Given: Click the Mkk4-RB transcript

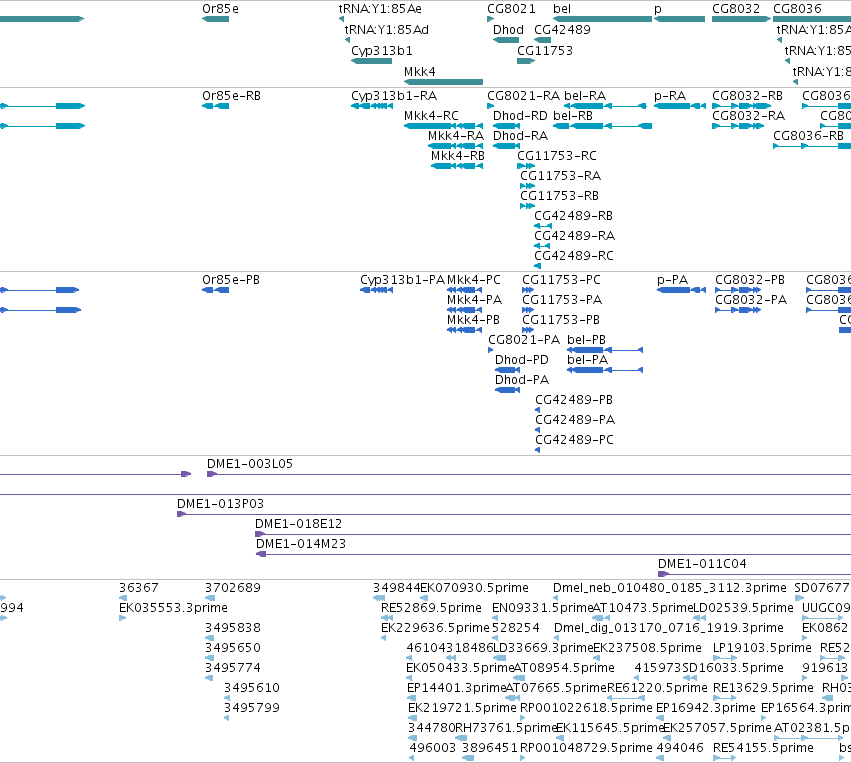Looking at the screenshot, I should click(x=456, y=166).
